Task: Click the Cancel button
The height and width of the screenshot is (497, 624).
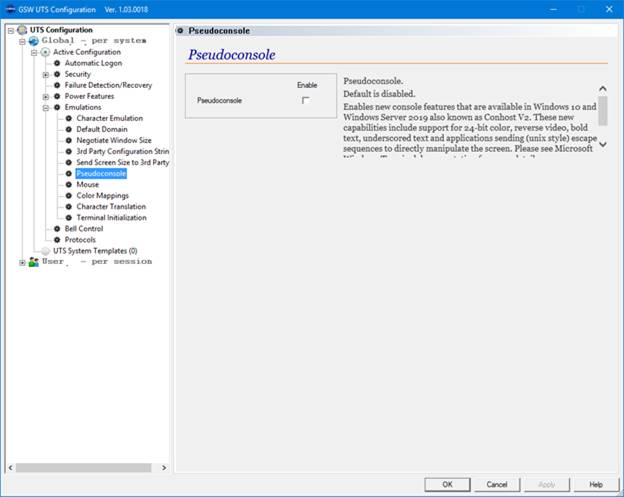Action: tap(497, 484)
